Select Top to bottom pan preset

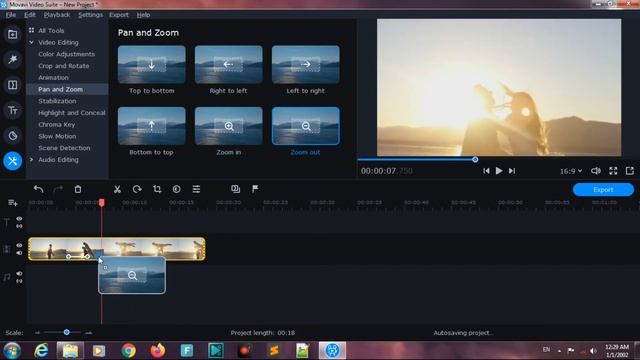[x=151, y=64]
